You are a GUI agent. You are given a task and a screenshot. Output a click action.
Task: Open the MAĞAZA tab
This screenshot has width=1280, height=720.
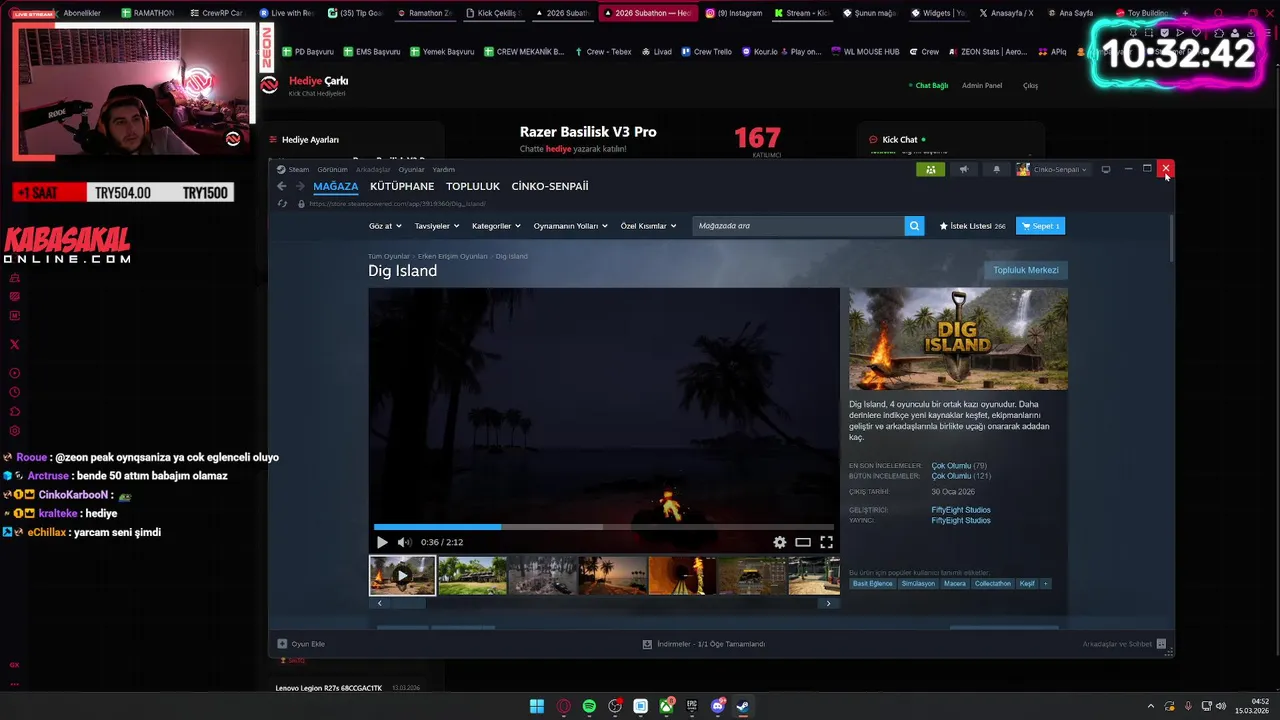click(335, 186)
